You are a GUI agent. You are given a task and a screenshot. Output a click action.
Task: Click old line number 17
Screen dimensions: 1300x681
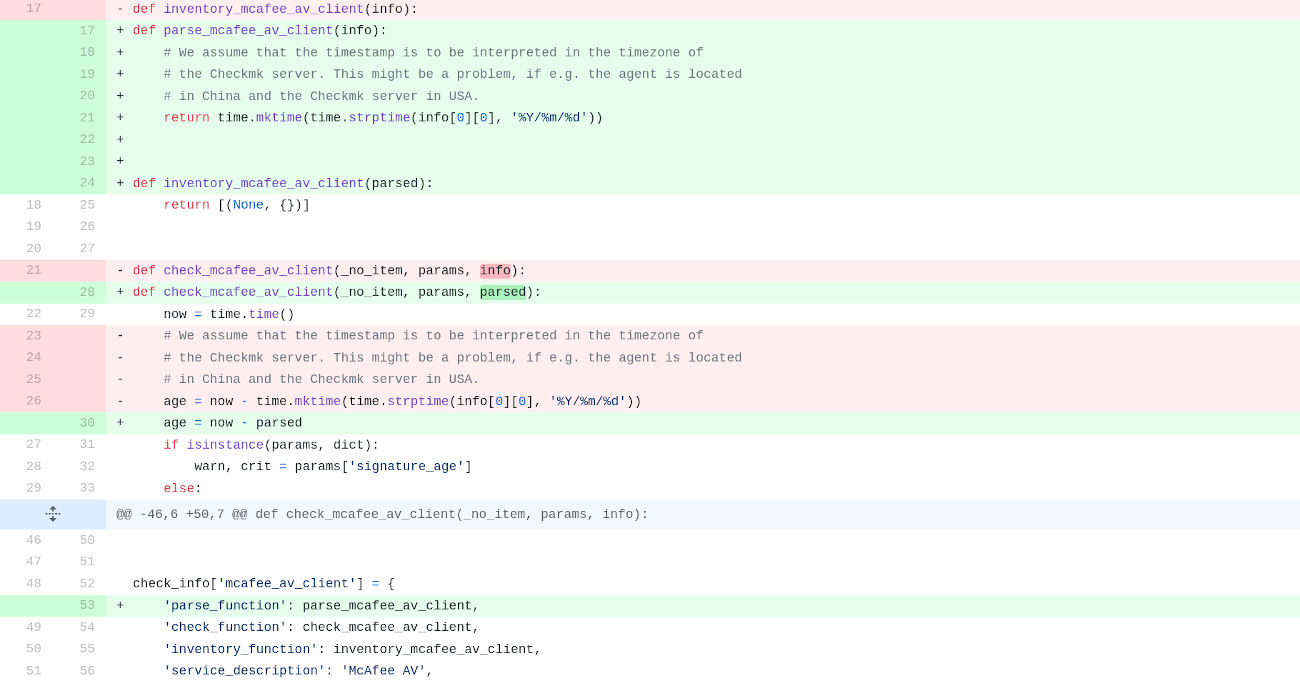tap(34, 9)
